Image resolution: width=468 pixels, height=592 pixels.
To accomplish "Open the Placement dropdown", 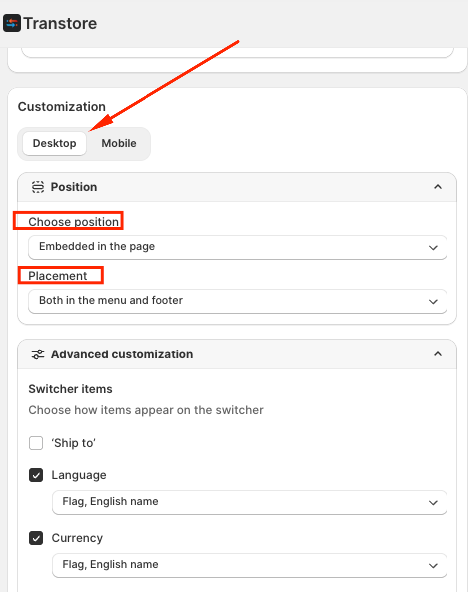I will coord(238,301).
